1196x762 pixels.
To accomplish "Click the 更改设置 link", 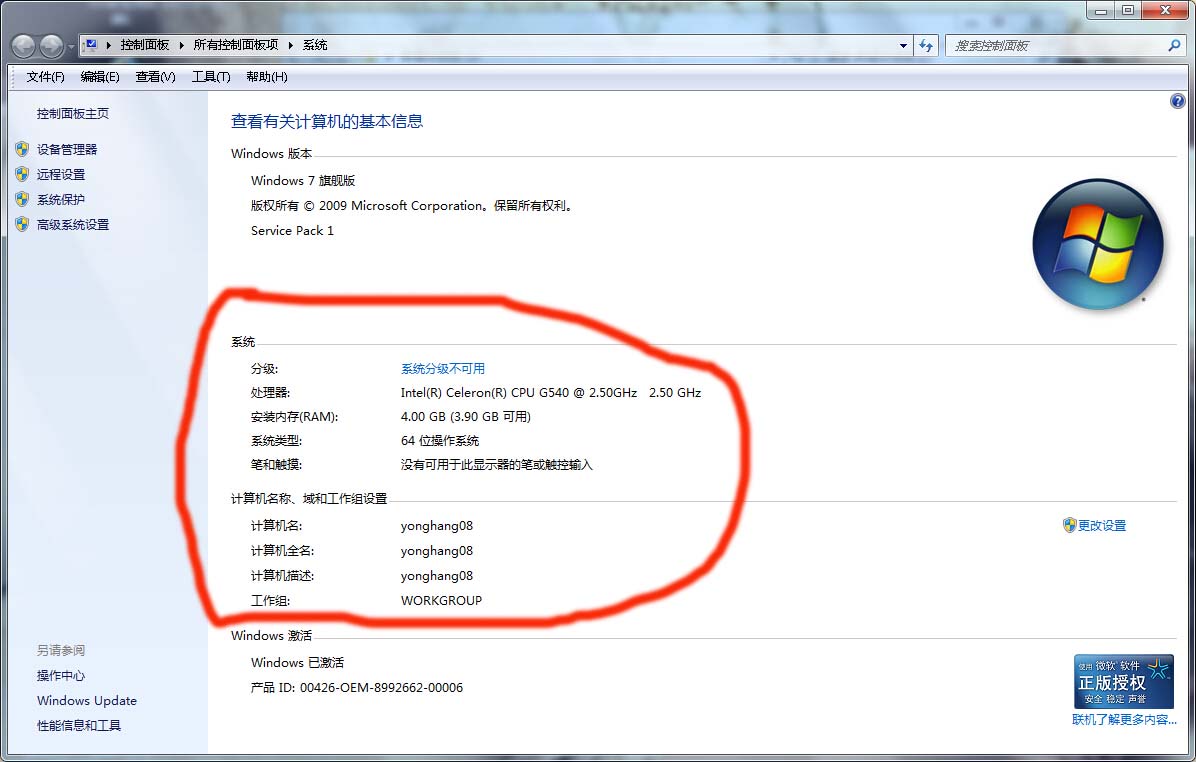I will click(x=1102, y=526).
